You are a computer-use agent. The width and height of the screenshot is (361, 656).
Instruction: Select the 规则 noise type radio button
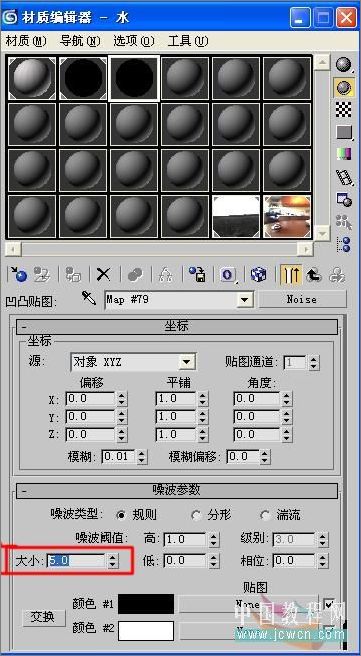coord(121,515)
